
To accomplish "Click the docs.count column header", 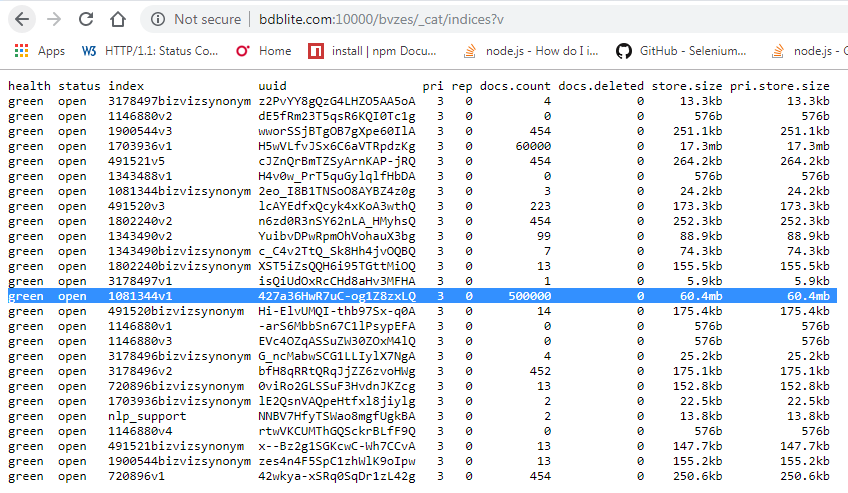I will 515,87.
